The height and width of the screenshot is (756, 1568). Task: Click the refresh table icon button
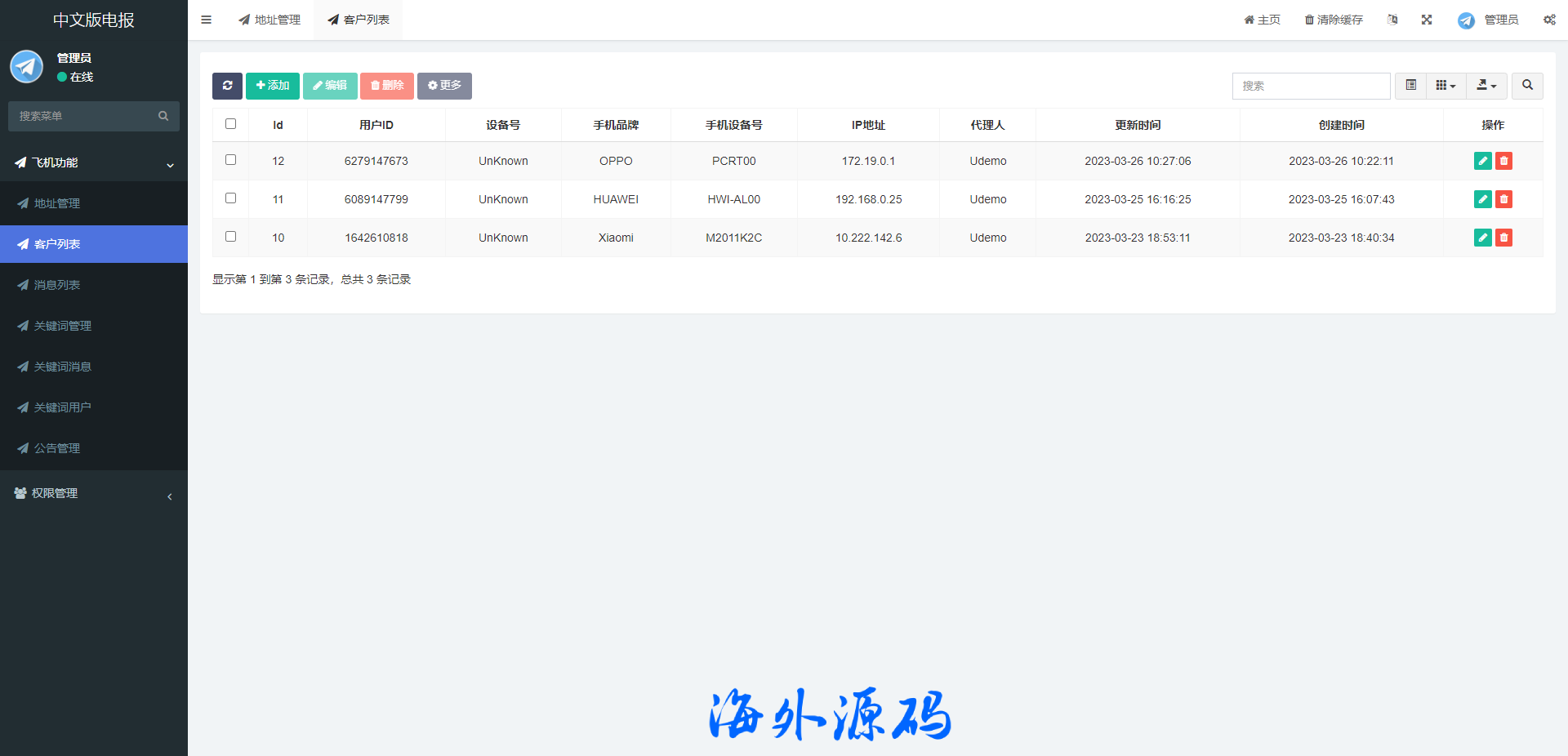point(227,86)
